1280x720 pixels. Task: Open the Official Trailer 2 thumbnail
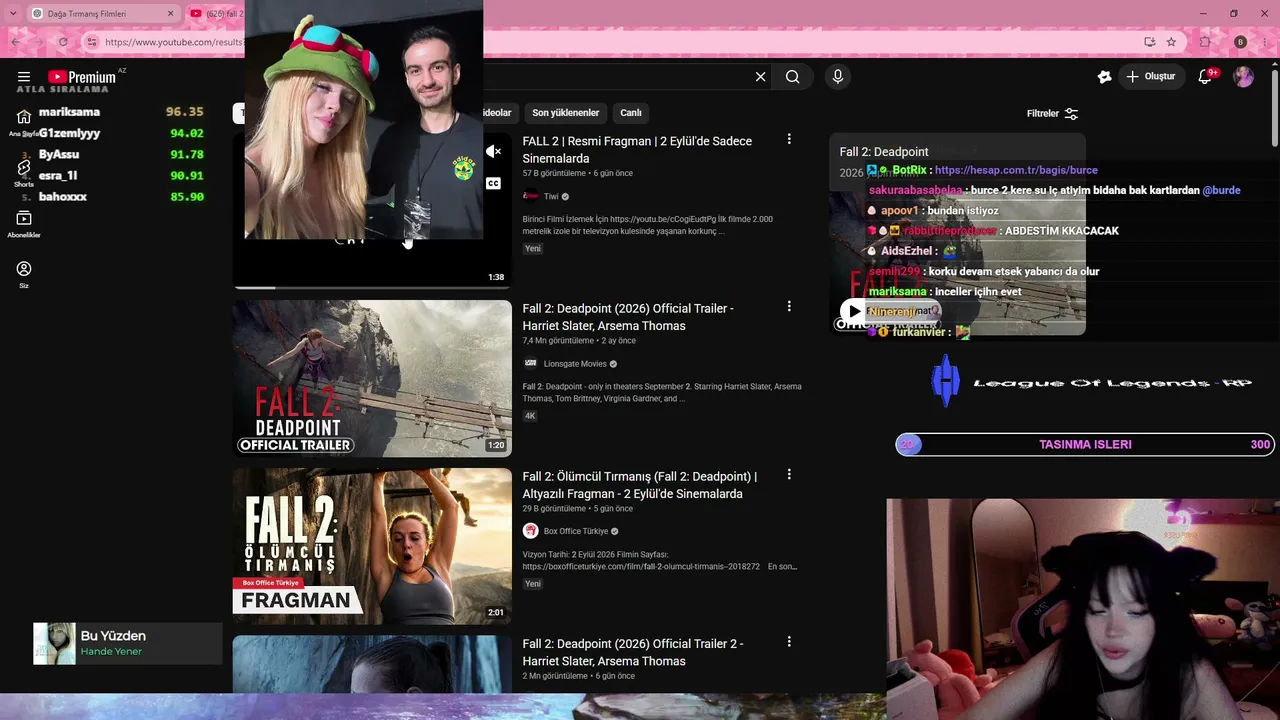[x=372, y=664]
